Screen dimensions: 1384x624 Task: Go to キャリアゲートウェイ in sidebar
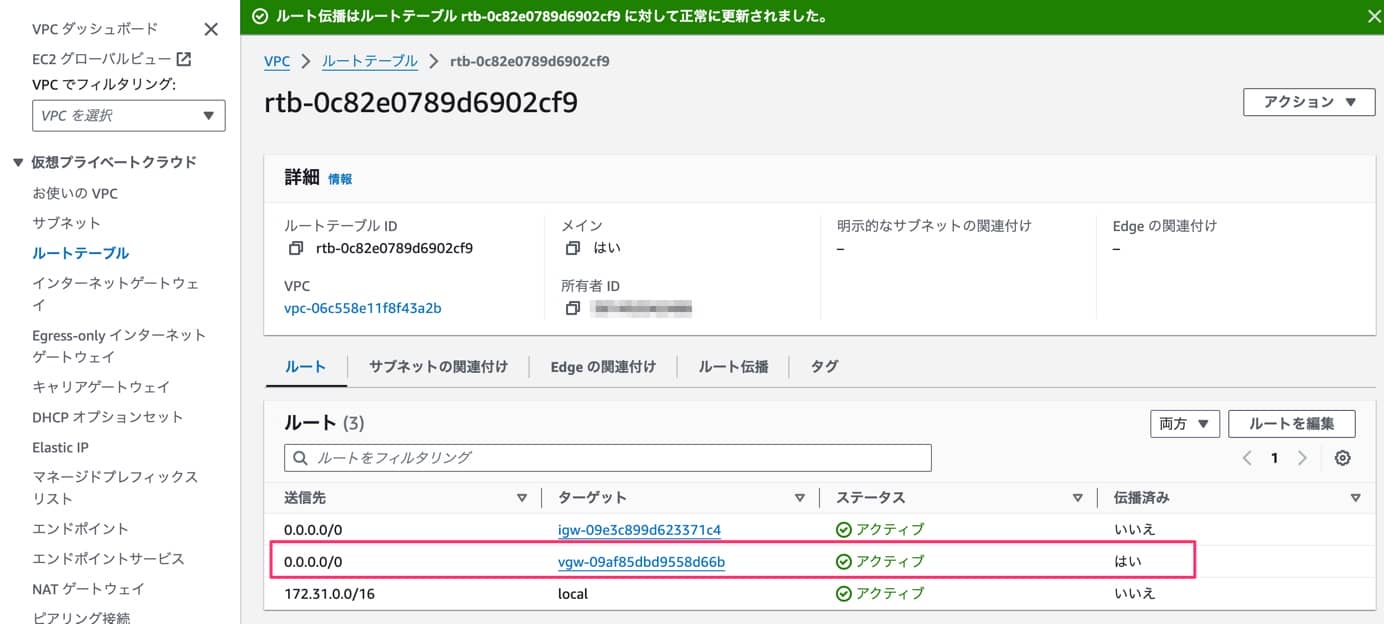pos(101,387)
